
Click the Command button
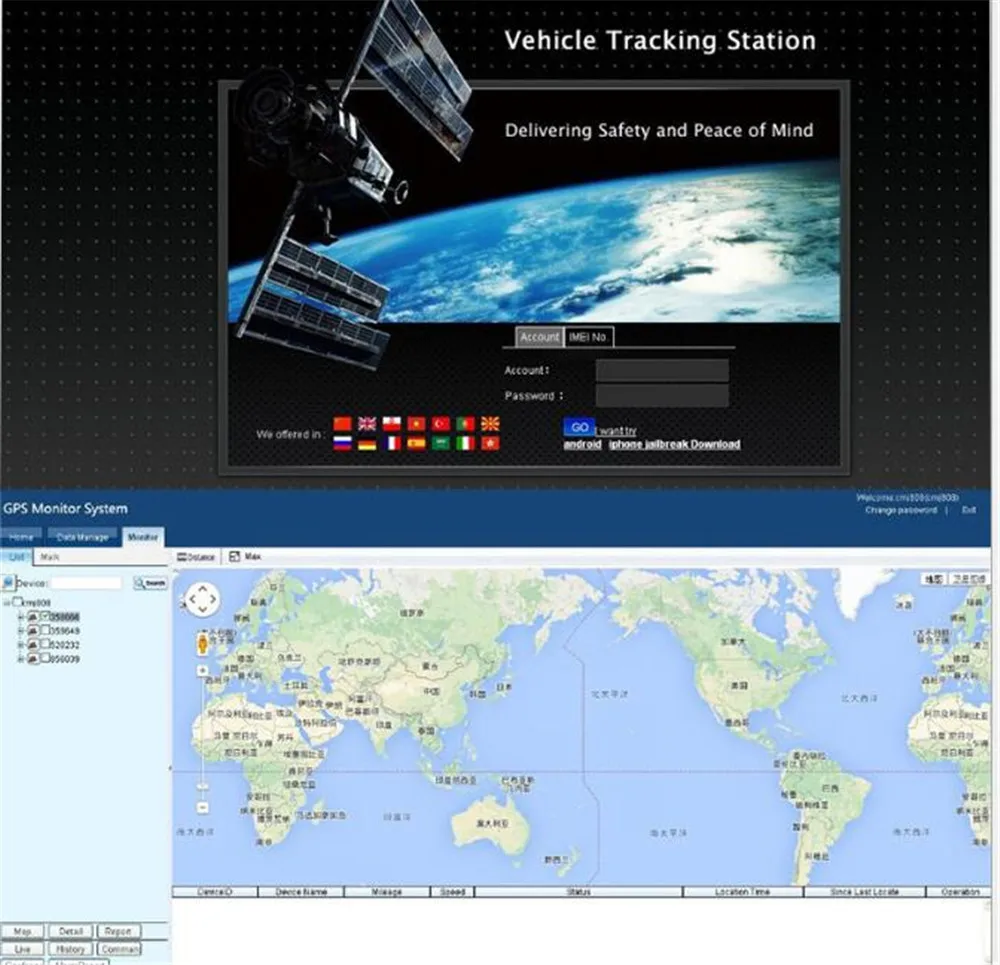(x=119, y=949)
